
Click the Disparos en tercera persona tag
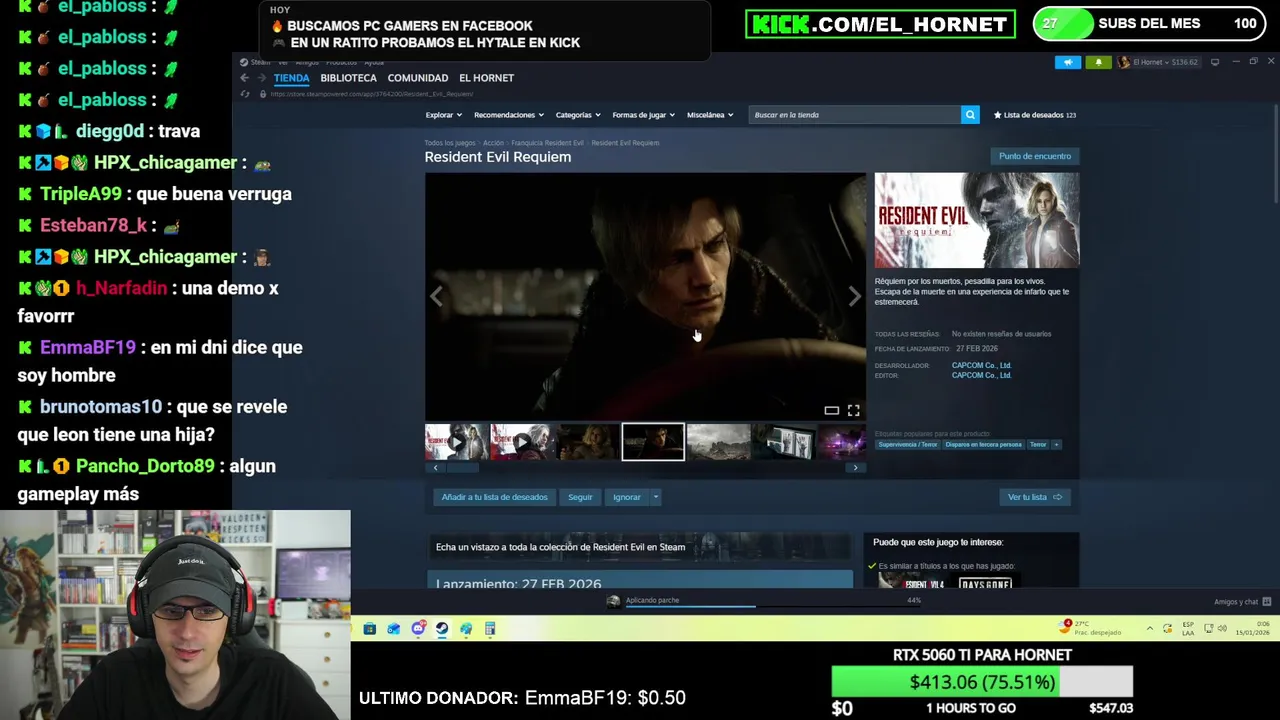click(983, 444)
